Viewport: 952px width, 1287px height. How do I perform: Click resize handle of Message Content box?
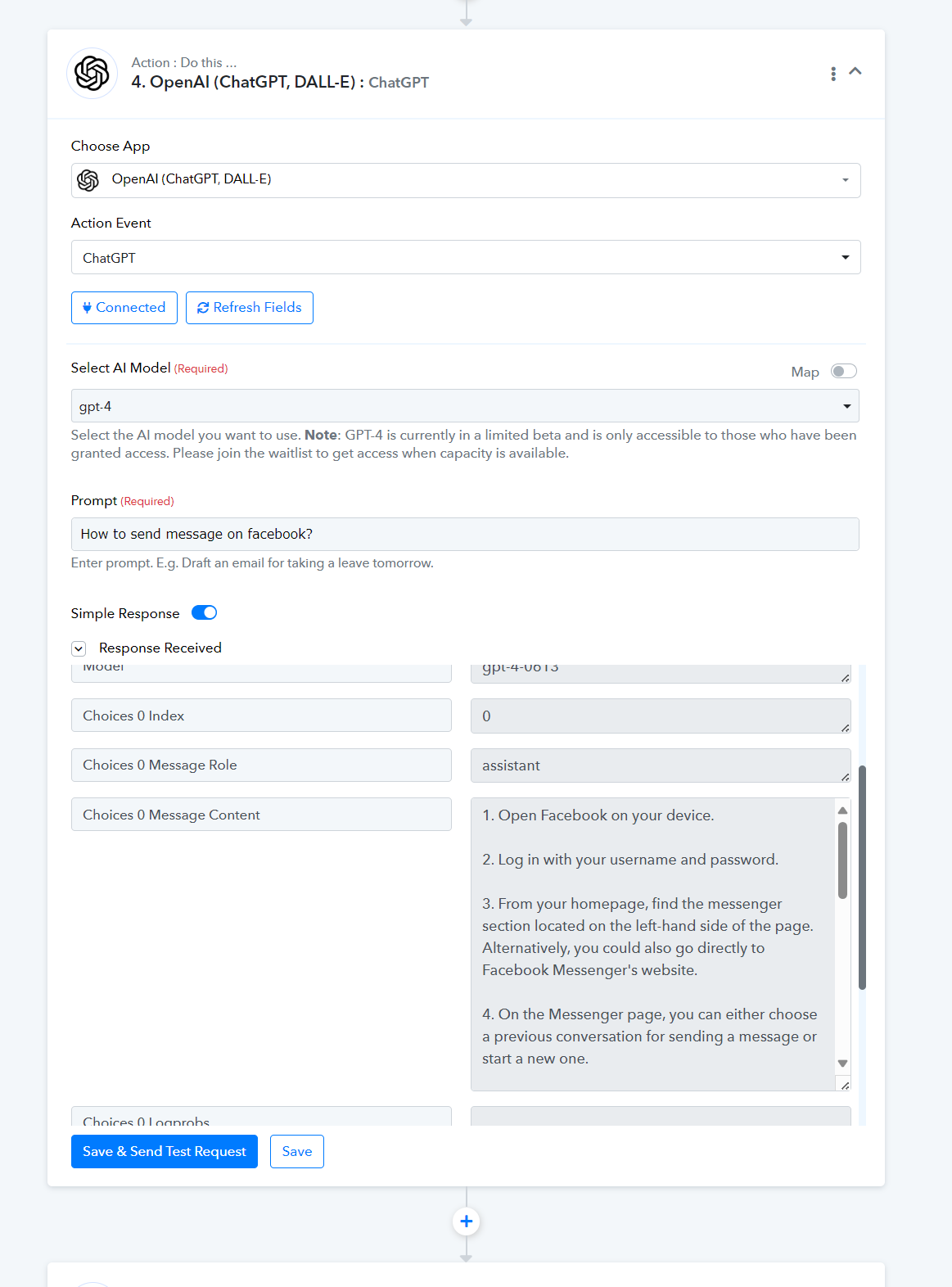(845, 1085)
